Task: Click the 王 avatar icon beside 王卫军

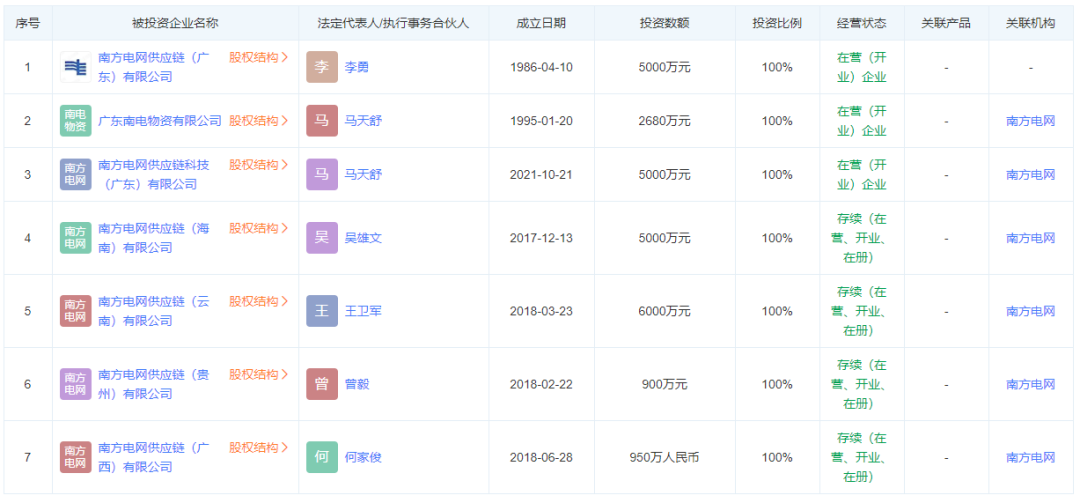Action: point(321,311)
